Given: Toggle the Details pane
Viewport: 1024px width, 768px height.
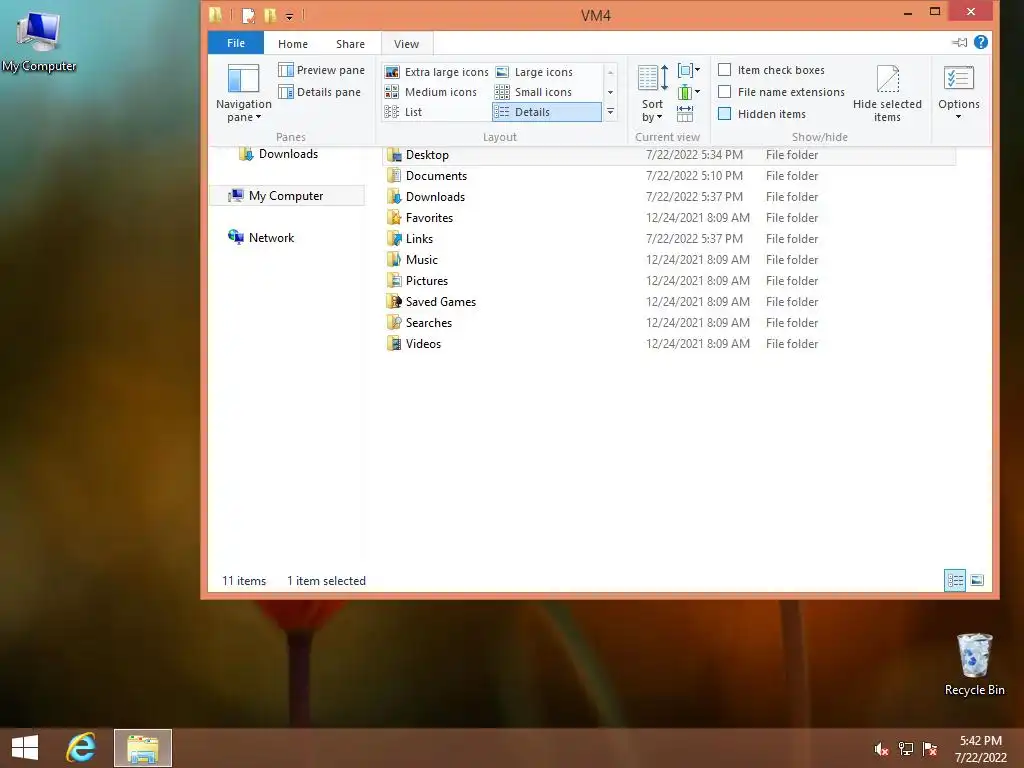Looking at the screenshot, I should (319, 92).
